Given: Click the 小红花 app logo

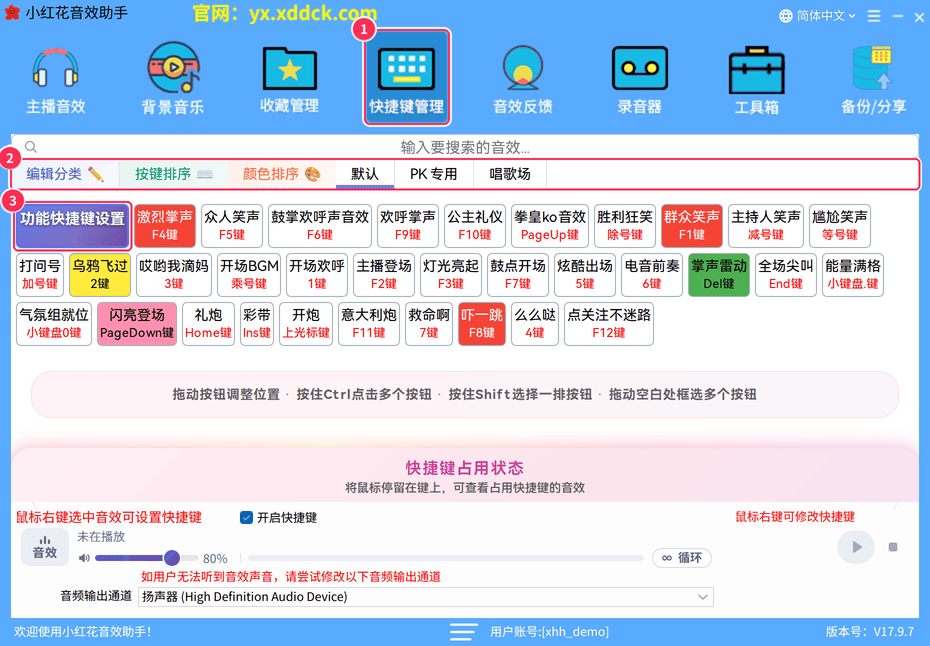Looking at the screenshot, I should coord(11,13).
